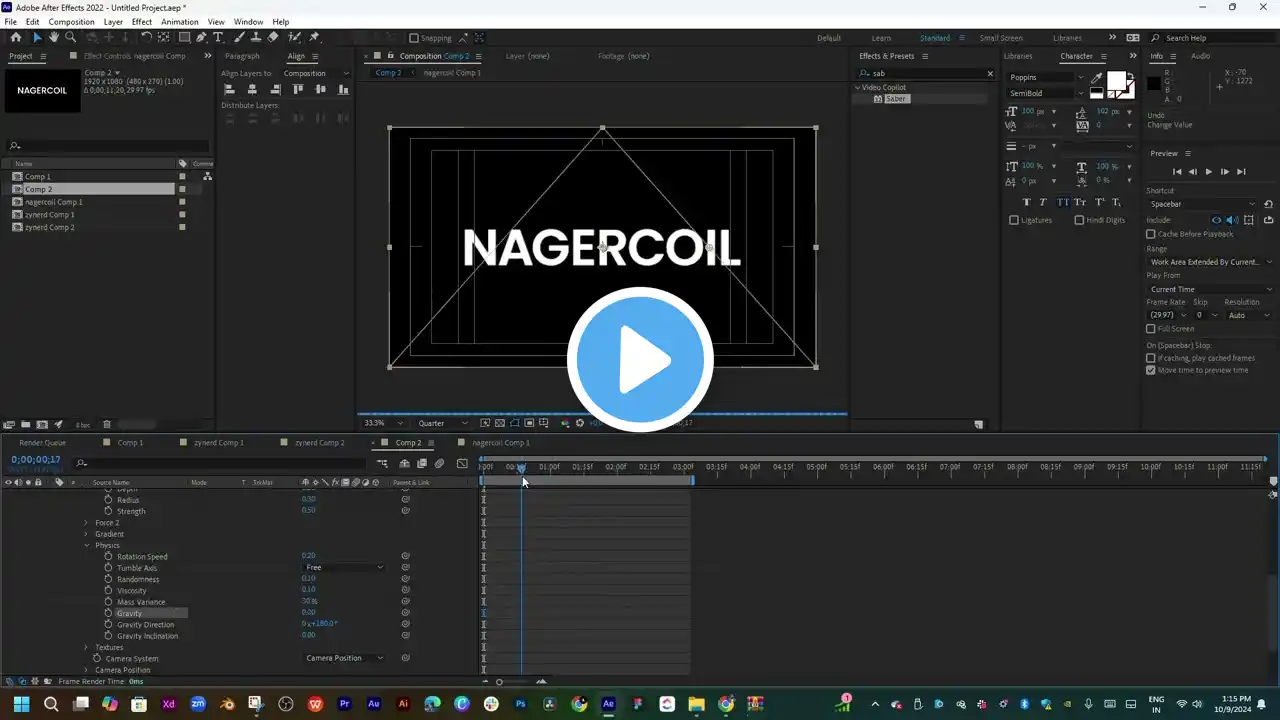
Task: Click the eyedropper in the Character panel
Action: coord(1097,78)
